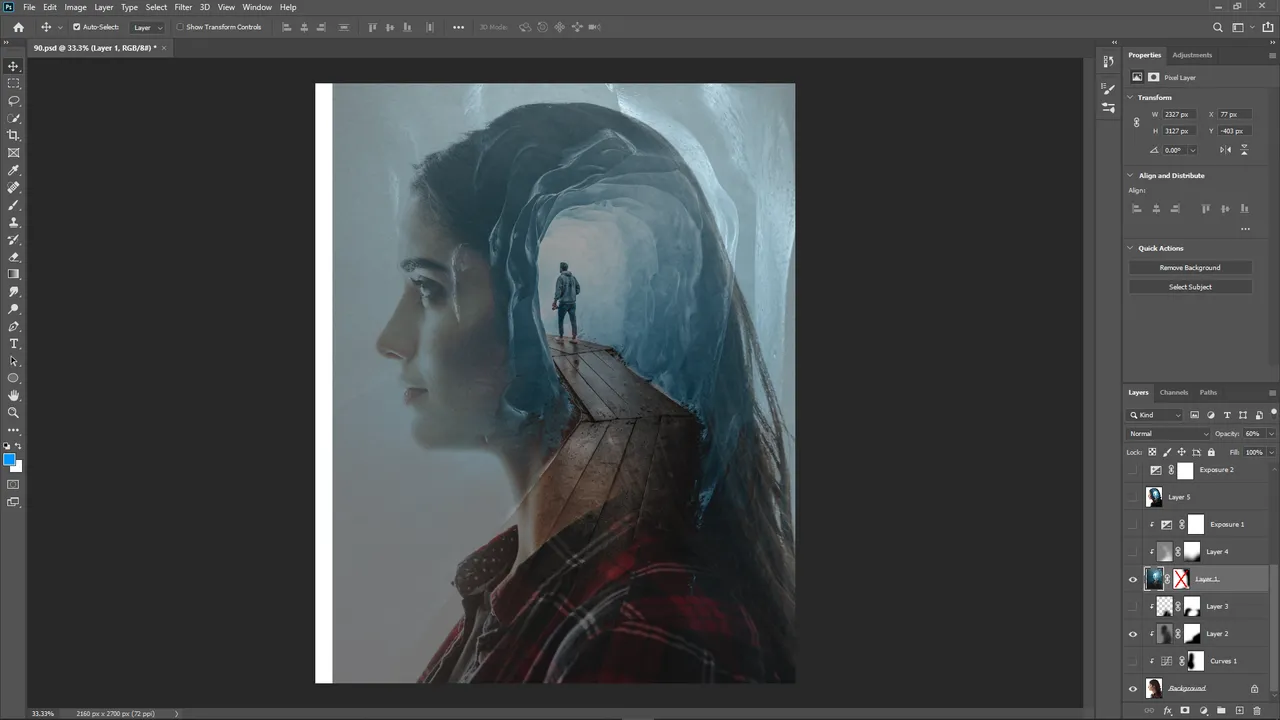Open the Fill dropdown arrow
Screen dimensions: 1280x720
[1271, 452]
